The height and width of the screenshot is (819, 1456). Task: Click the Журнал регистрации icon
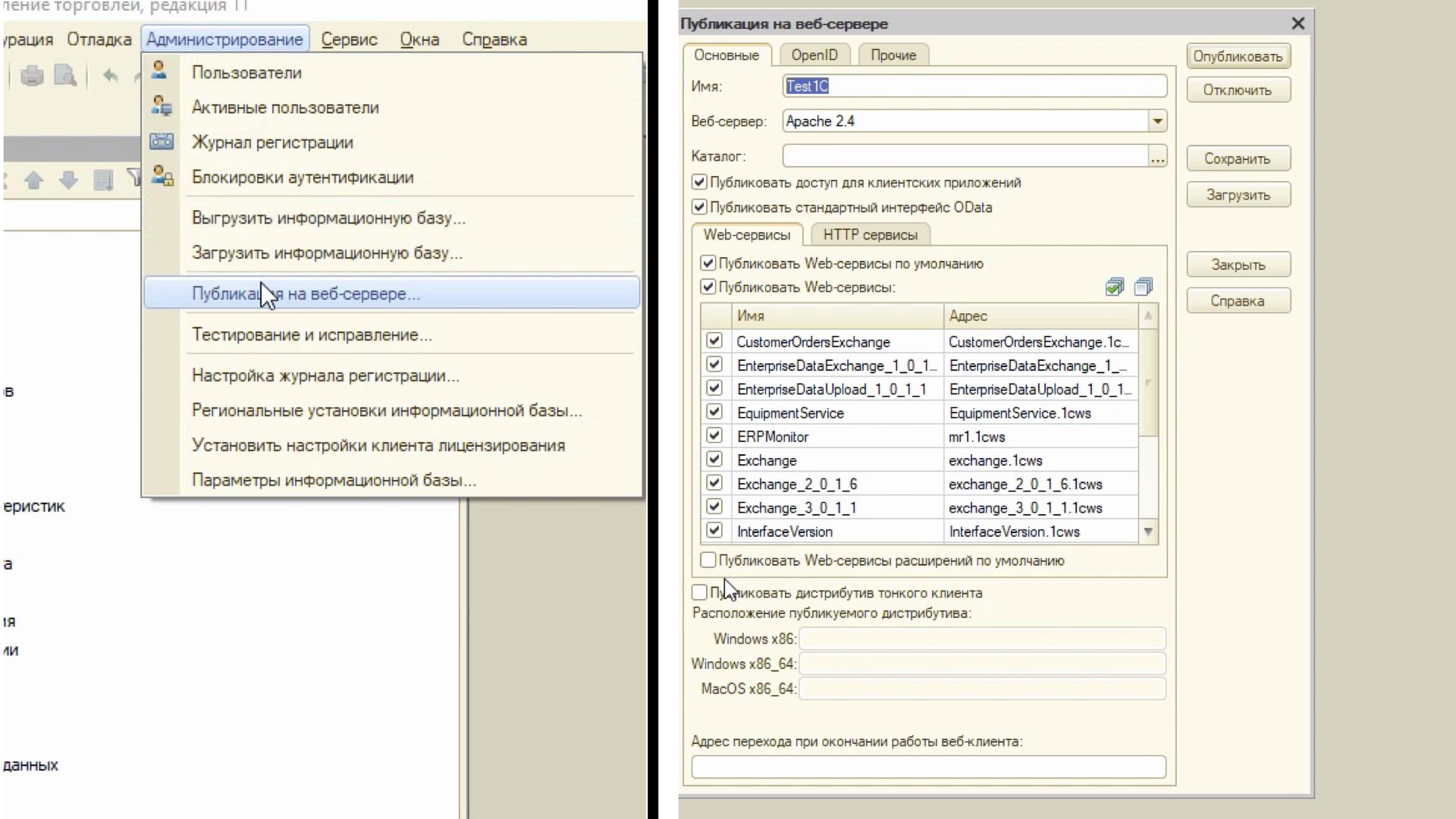pos(162,141)
